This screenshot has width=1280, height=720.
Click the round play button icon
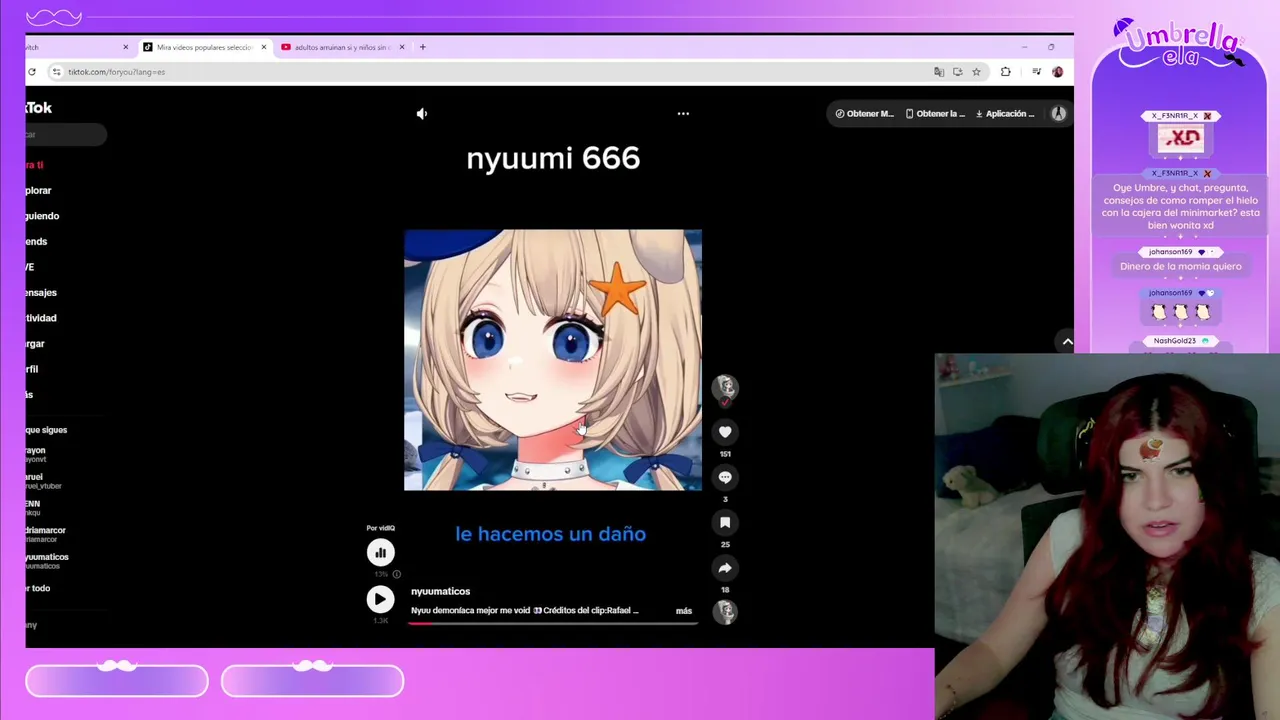[380, 599]
